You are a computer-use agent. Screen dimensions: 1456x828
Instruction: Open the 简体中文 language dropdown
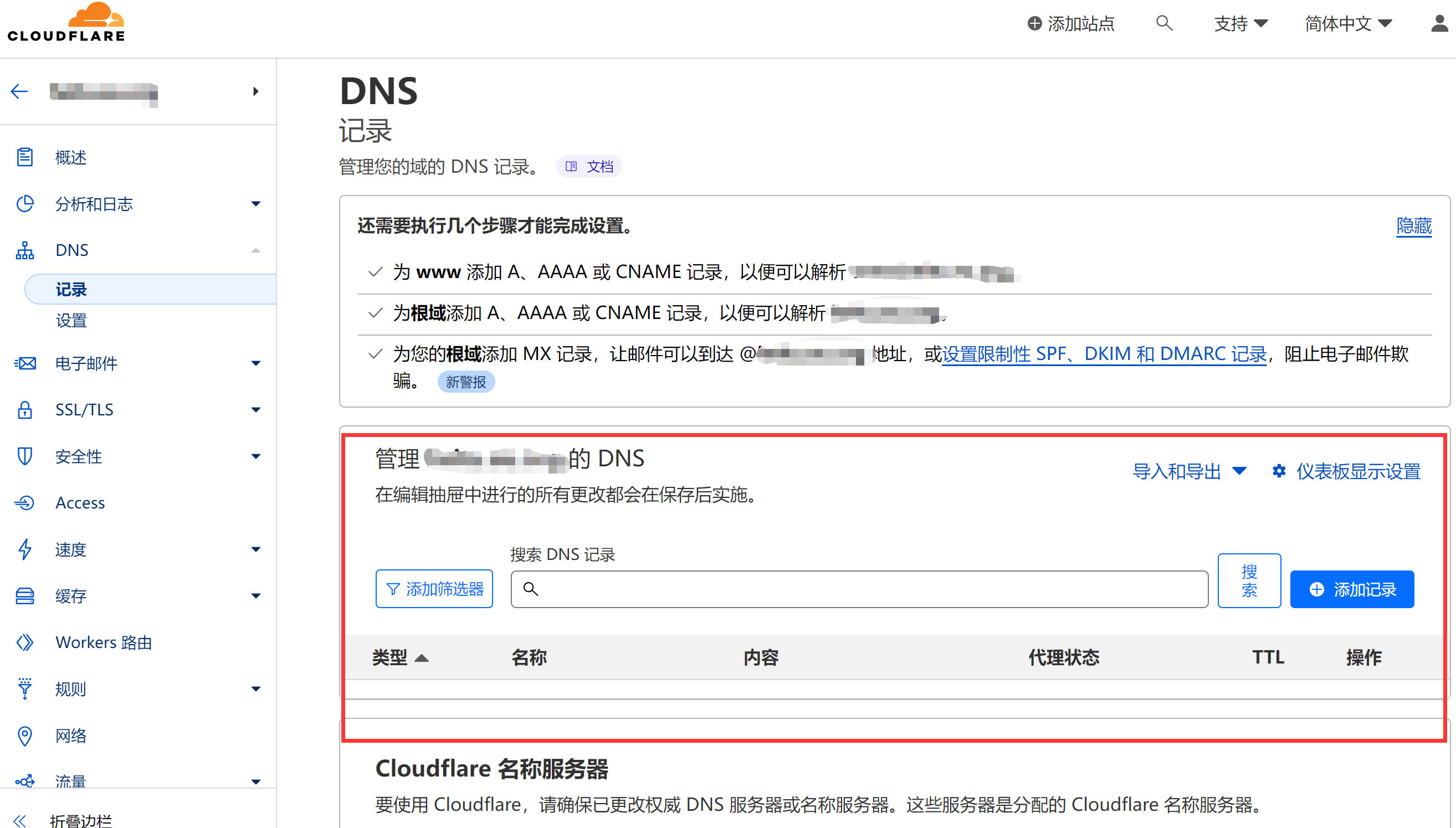point(1349,23)
